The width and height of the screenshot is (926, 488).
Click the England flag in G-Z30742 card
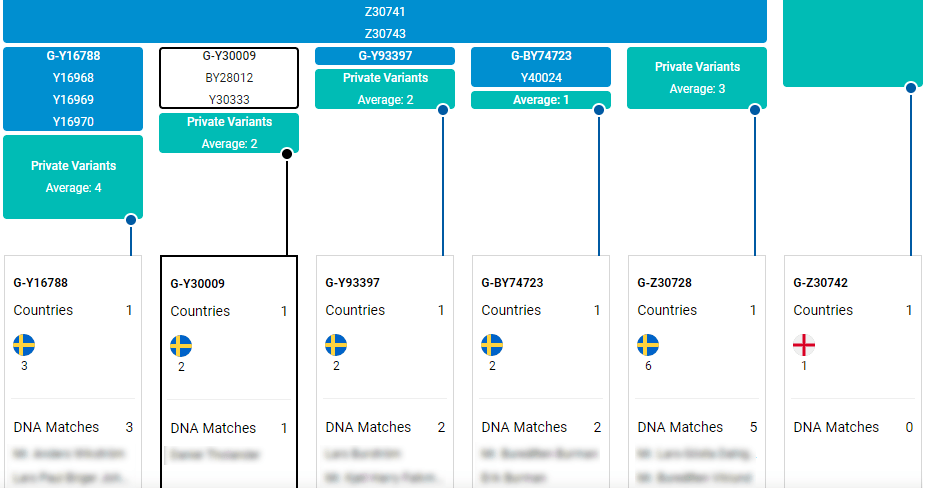pyautogui.click(x=804, y=345)
